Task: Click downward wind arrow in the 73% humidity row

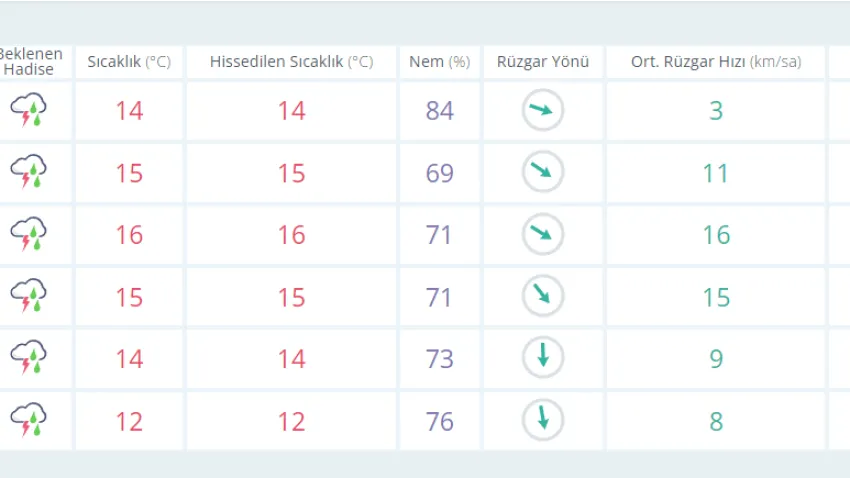Action: 543,357
